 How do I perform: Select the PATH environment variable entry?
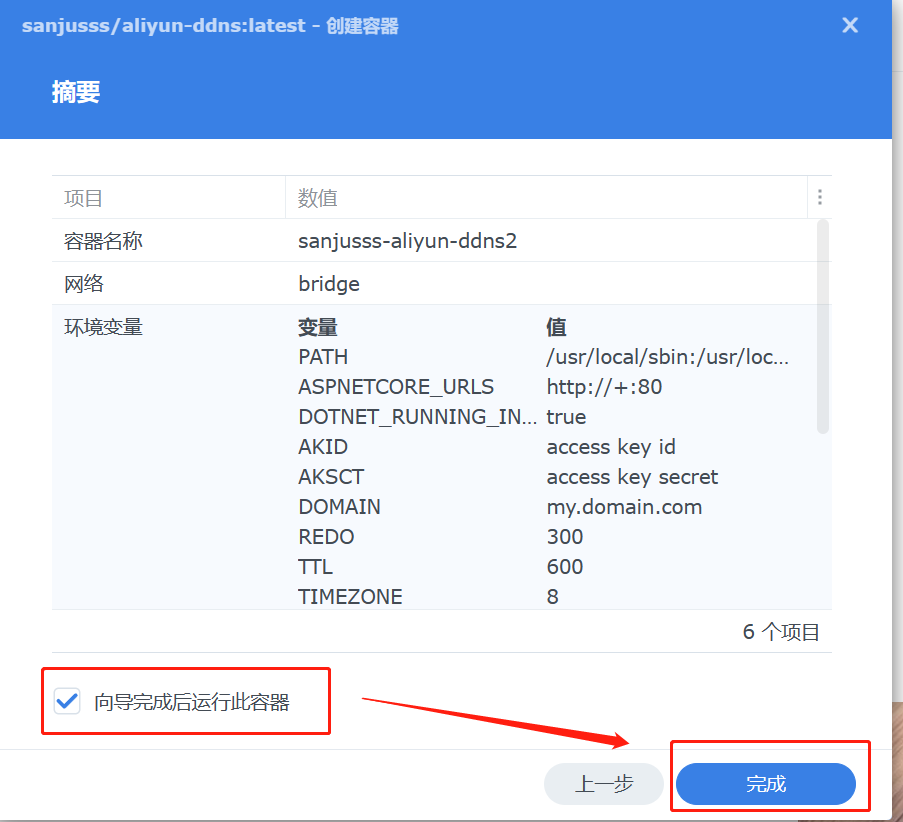click(322, 357)
